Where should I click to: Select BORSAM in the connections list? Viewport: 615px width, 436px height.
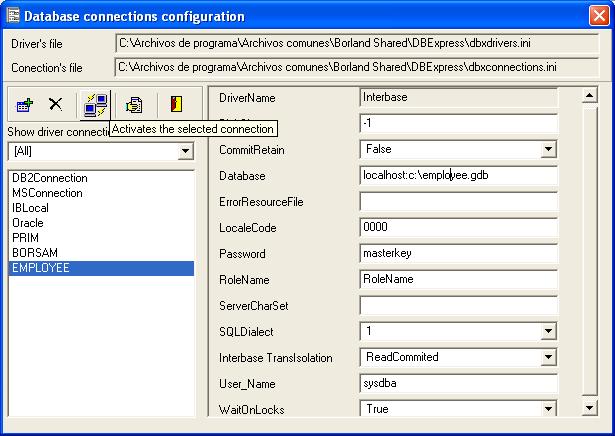pyautogui.click(x=101, y=253)
